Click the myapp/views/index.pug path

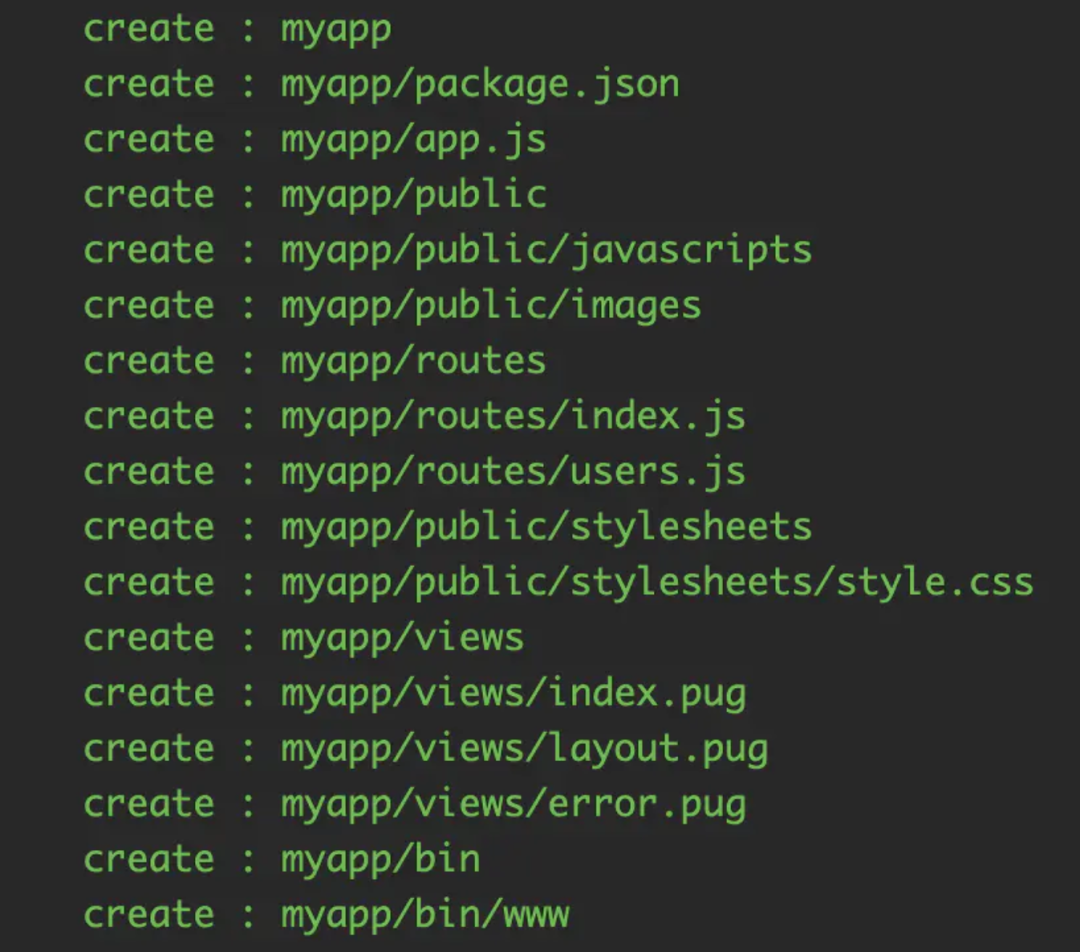pos(512,693)
